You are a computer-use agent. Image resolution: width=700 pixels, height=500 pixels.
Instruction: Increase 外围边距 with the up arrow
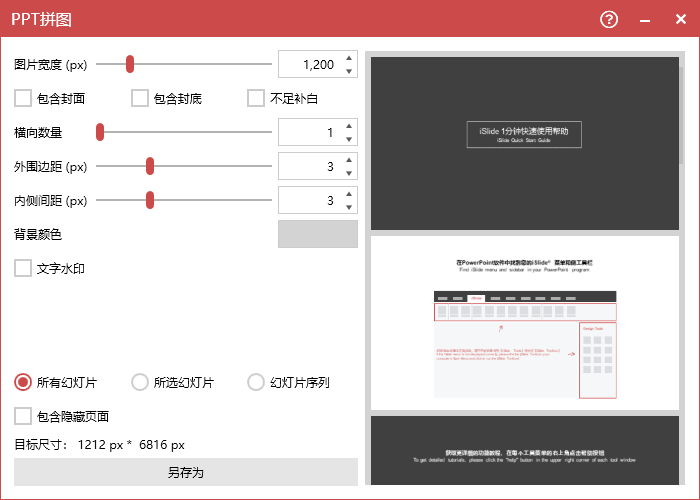[349, 160]
